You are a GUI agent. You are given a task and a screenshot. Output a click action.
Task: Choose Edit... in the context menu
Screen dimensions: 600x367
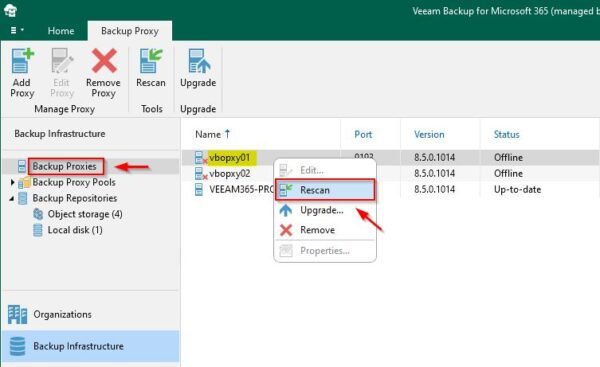click(325, 170)
